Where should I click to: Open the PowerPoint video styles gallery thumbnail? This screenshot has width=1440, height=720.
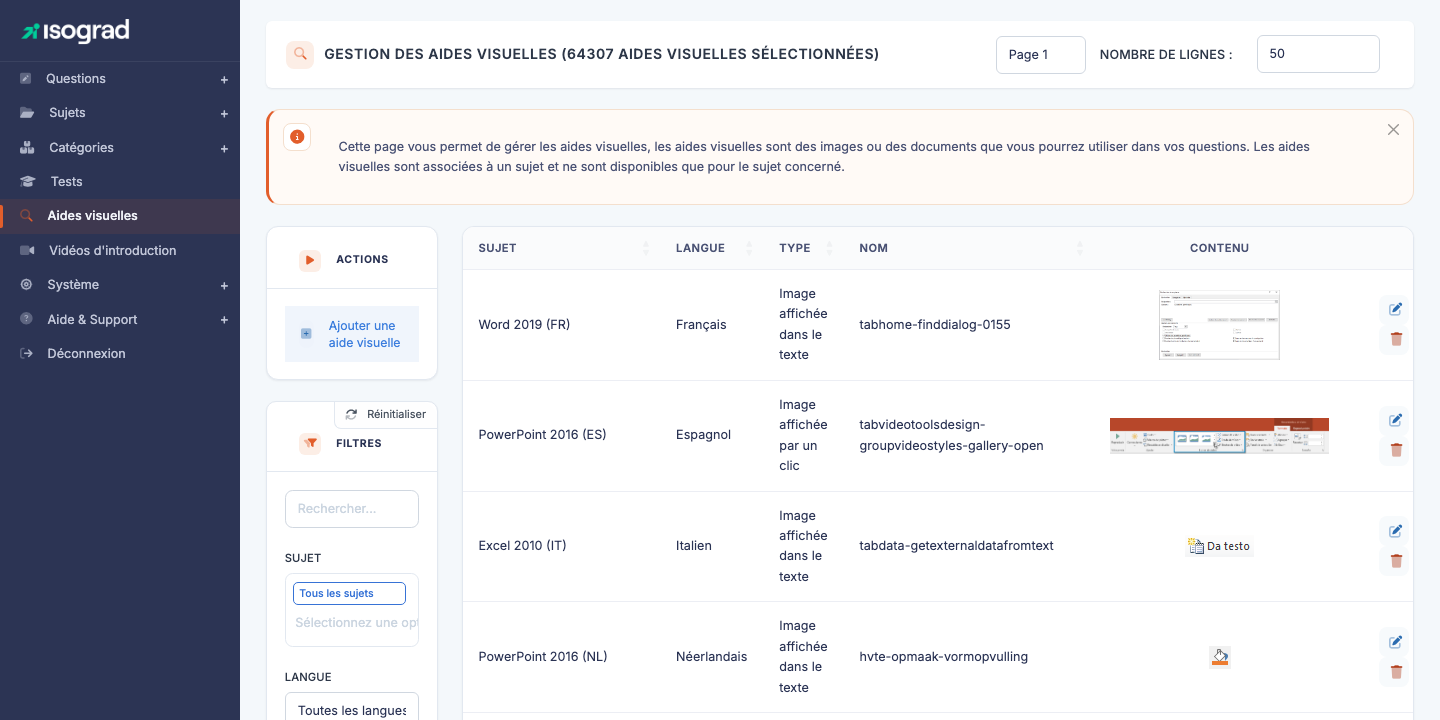[1219, 436]
